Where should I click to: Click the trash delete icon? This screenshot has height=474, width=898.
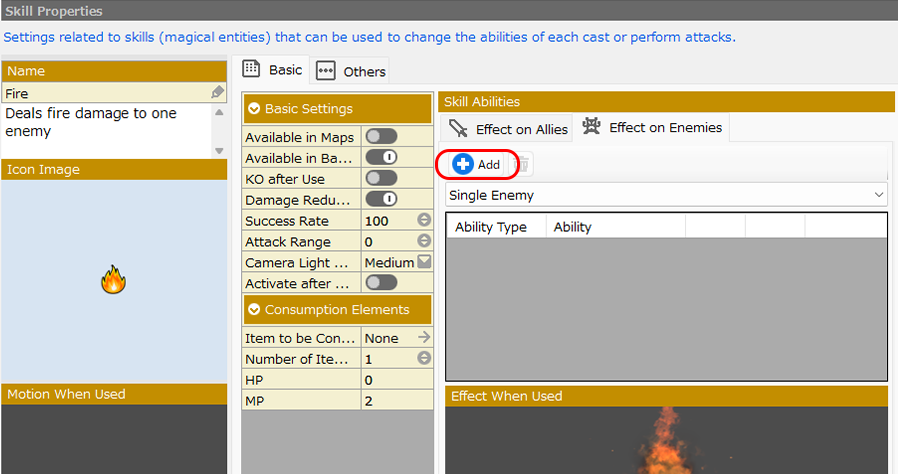coord(522,164)
